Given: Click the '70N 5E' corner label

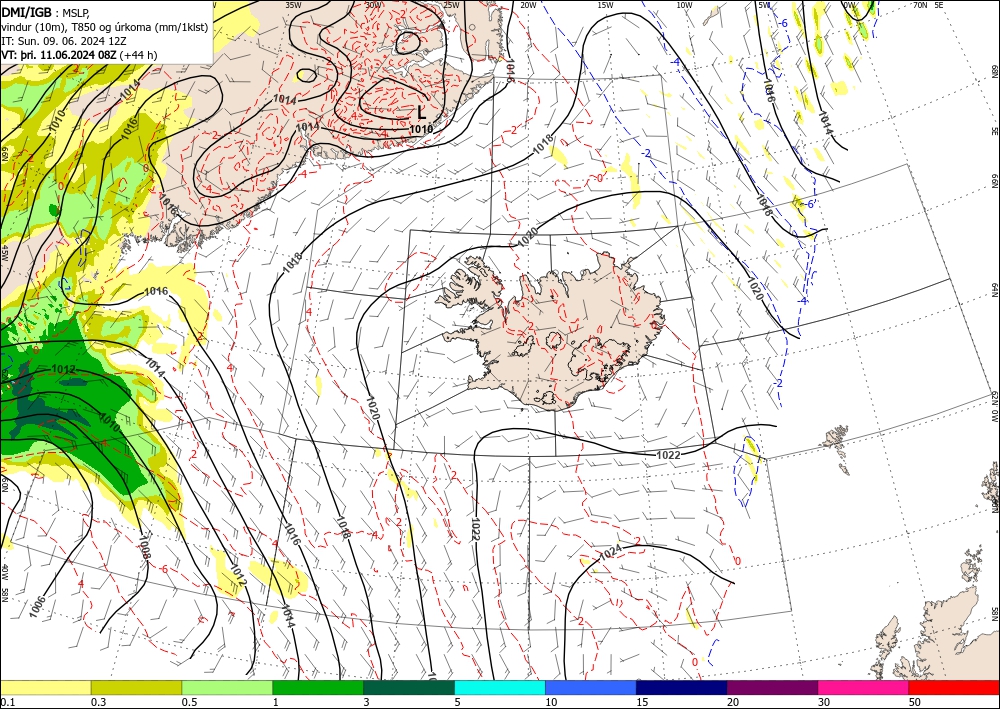Looking at the screenshot, I should tap(928, 5).
